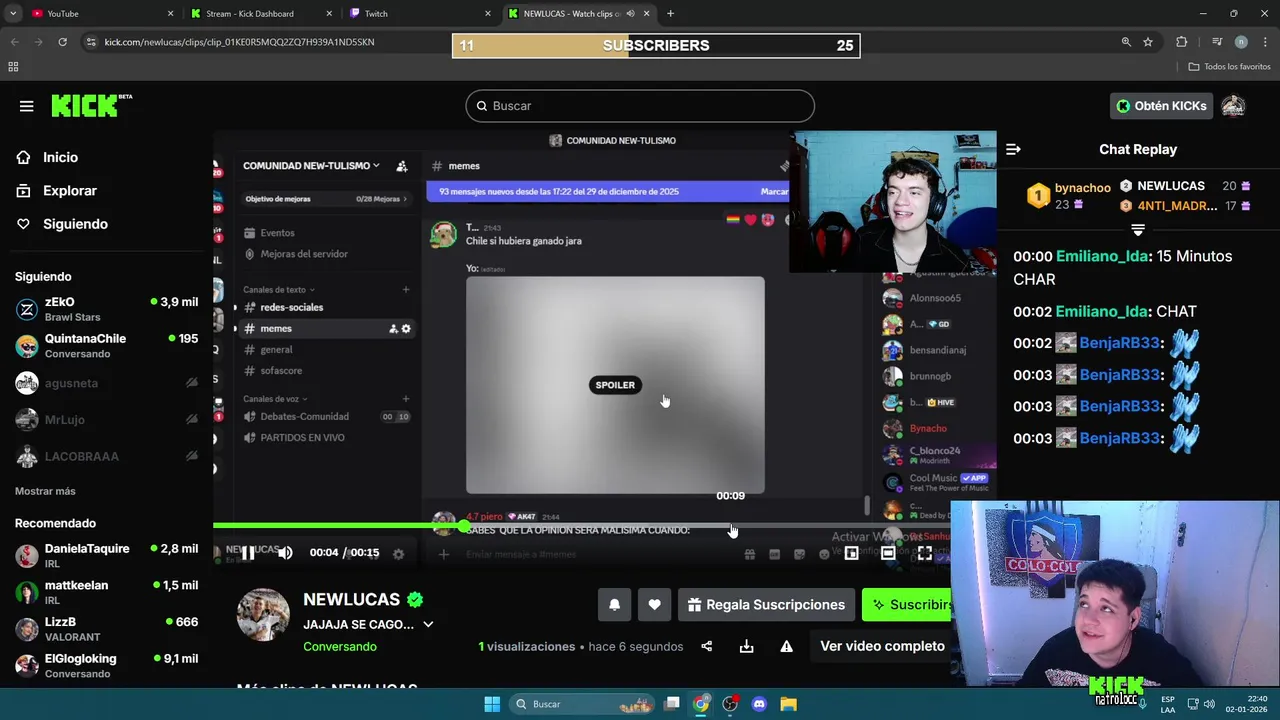
Task: Download the clip
Action: pyautogui.click(x=746, y=646)
